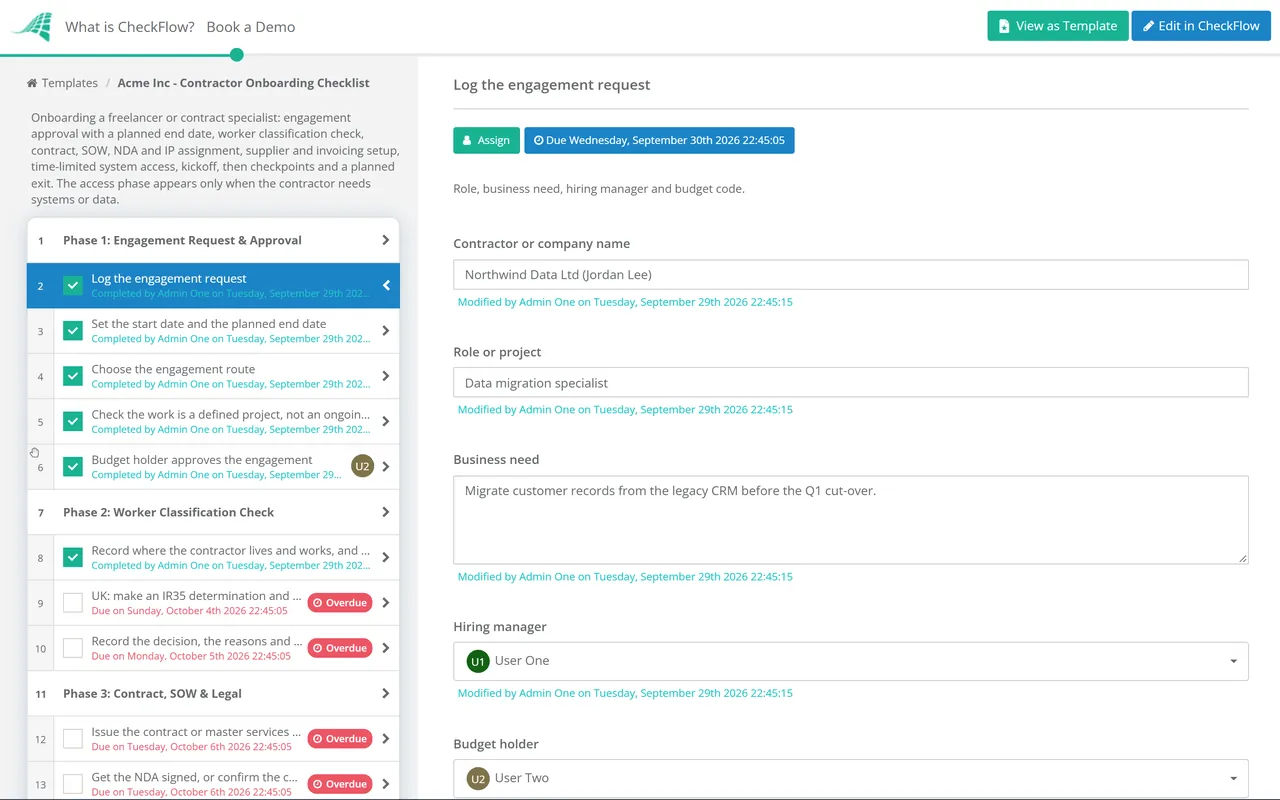Open 'Budget holder approves' task chevron
This screenshot has width=1280, height=800.
point(386,467)
